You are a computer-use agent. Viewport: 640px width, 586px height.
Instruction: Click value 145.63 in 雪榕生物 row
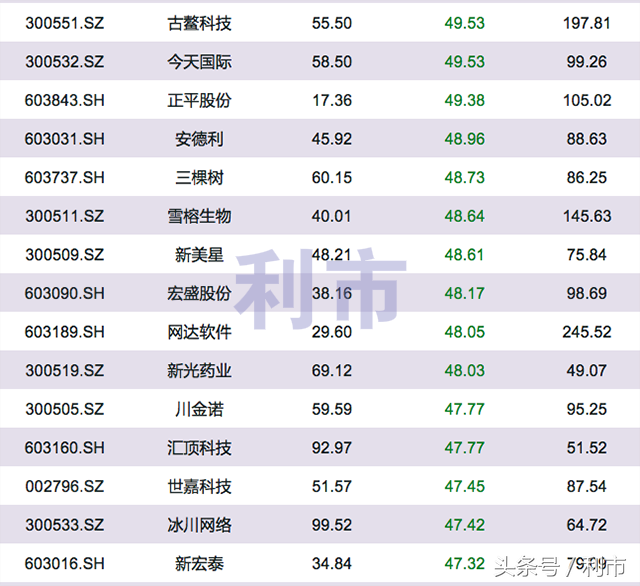point(587,216)
